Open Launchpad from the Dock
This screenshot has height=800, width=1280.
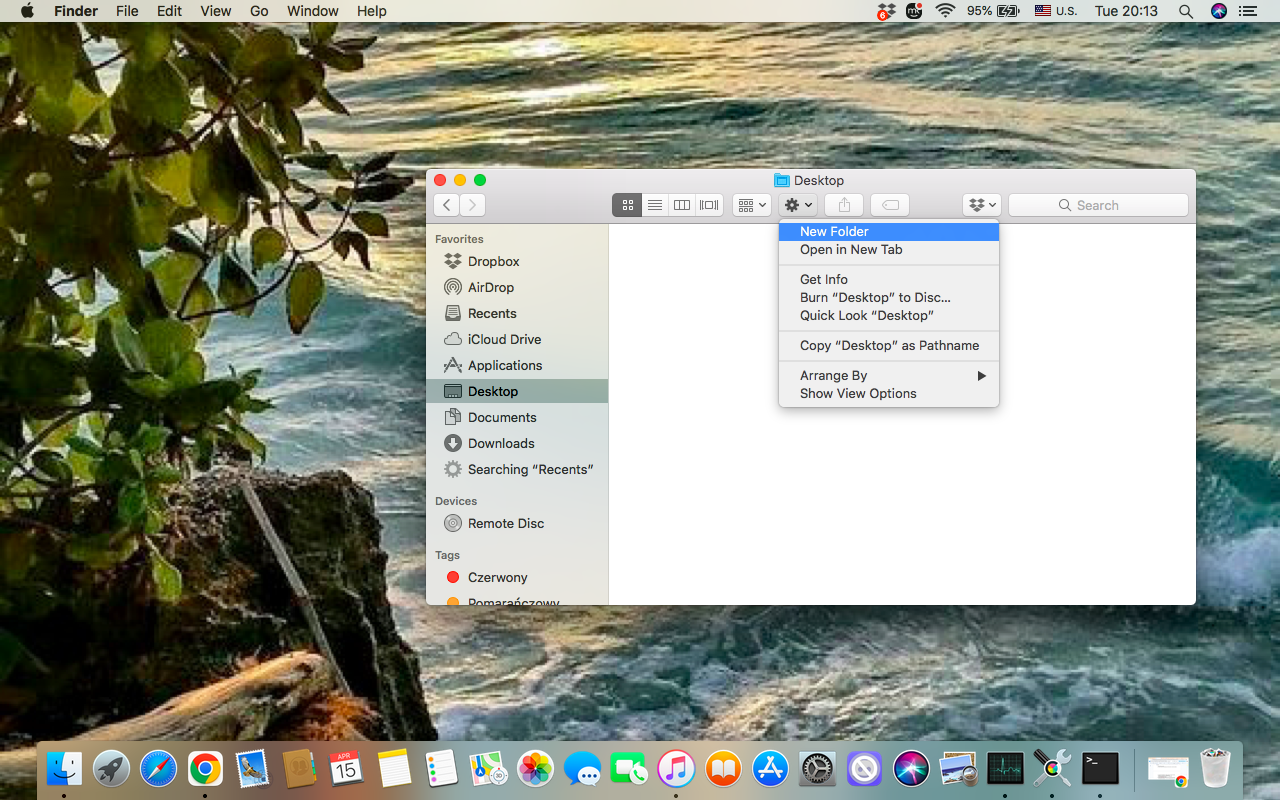pyautogui.click(x=111, y=768)
